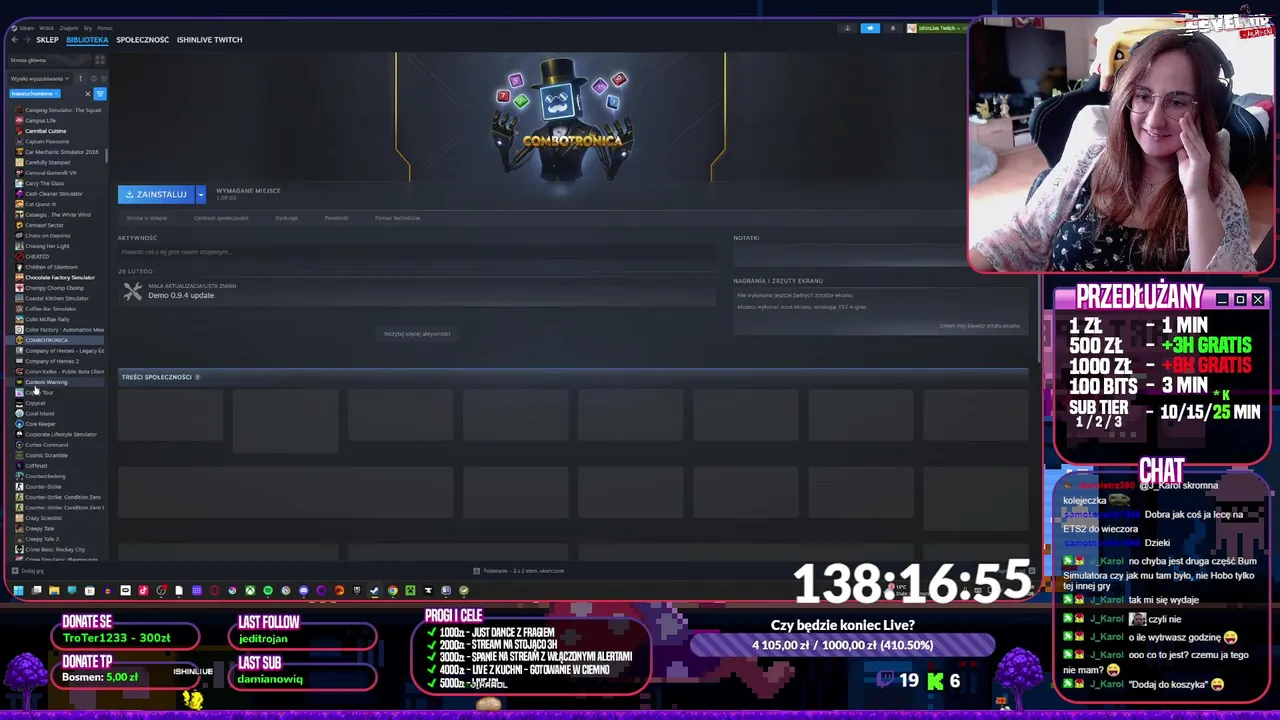This screenshot has width=1280, height=720.
Task: Click the forward navigation arrow in Steam
Action: pos(28,40)
